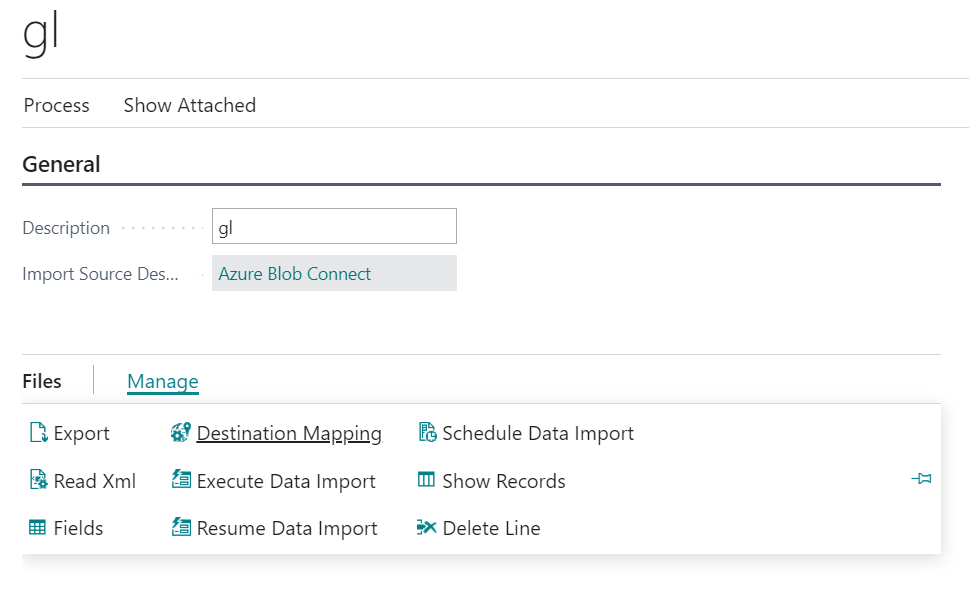Choose the Destination Mapping text label
Viewport: 969px width, 590px height.
[289, 433]
